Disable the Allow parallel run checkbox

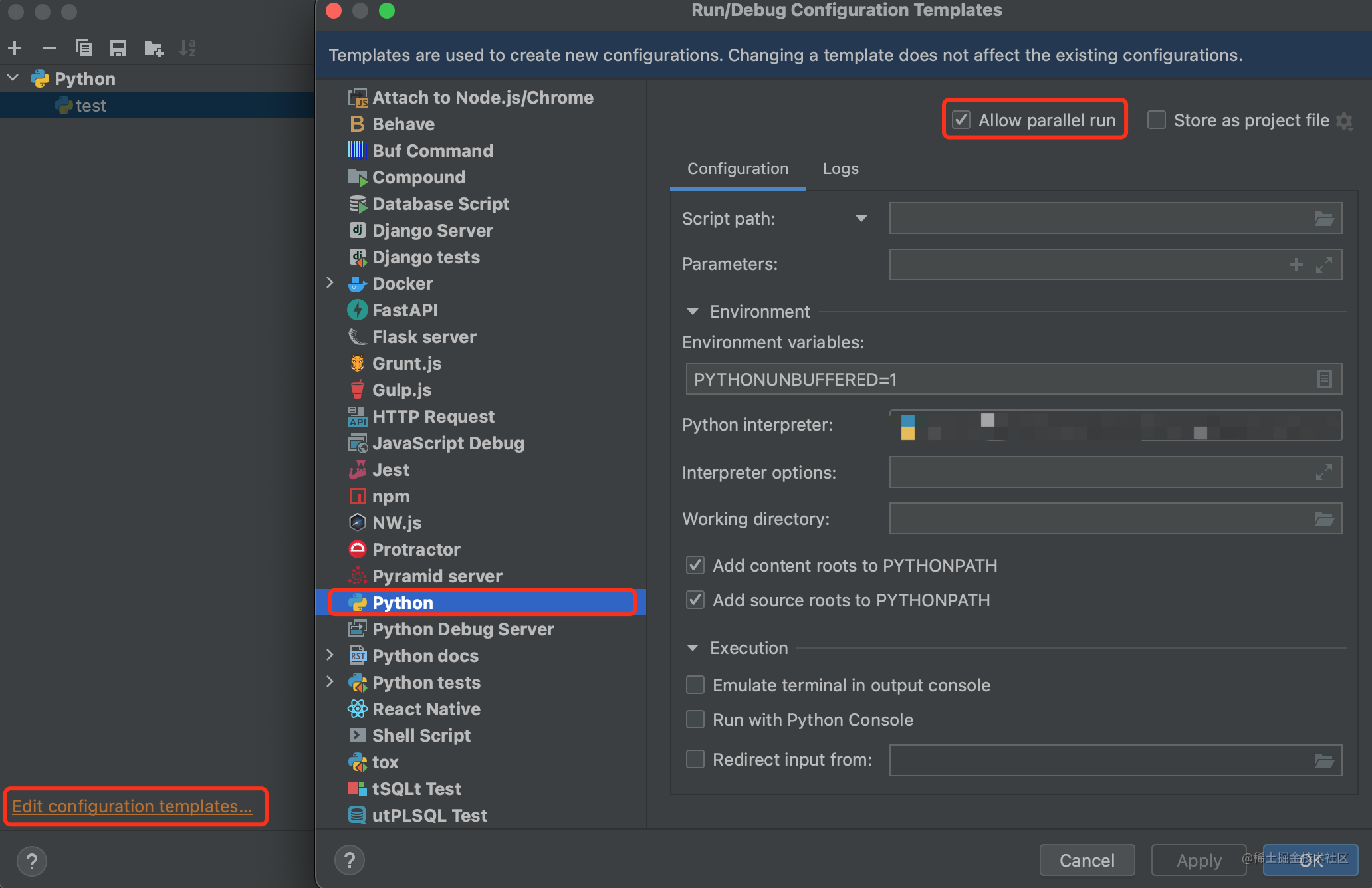click(x=961, y=120)
